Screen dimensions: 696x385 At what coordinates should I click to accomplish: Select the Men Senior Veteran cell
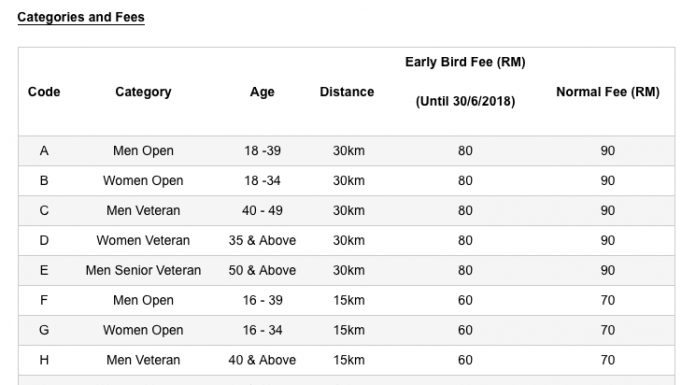(143, 270)
